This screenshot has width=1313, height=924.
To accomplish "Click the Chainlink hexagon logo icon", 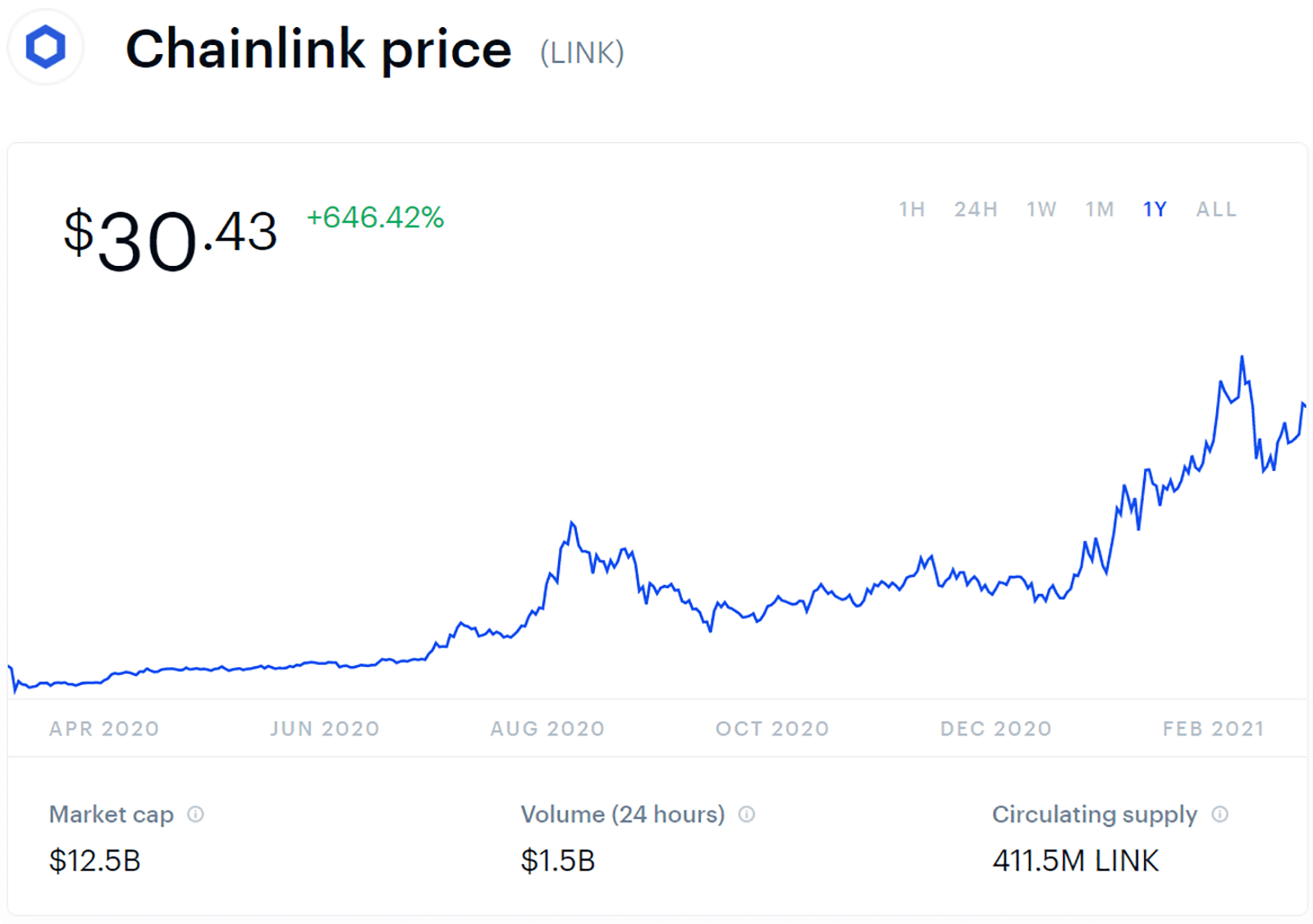I will pos(45,46).
